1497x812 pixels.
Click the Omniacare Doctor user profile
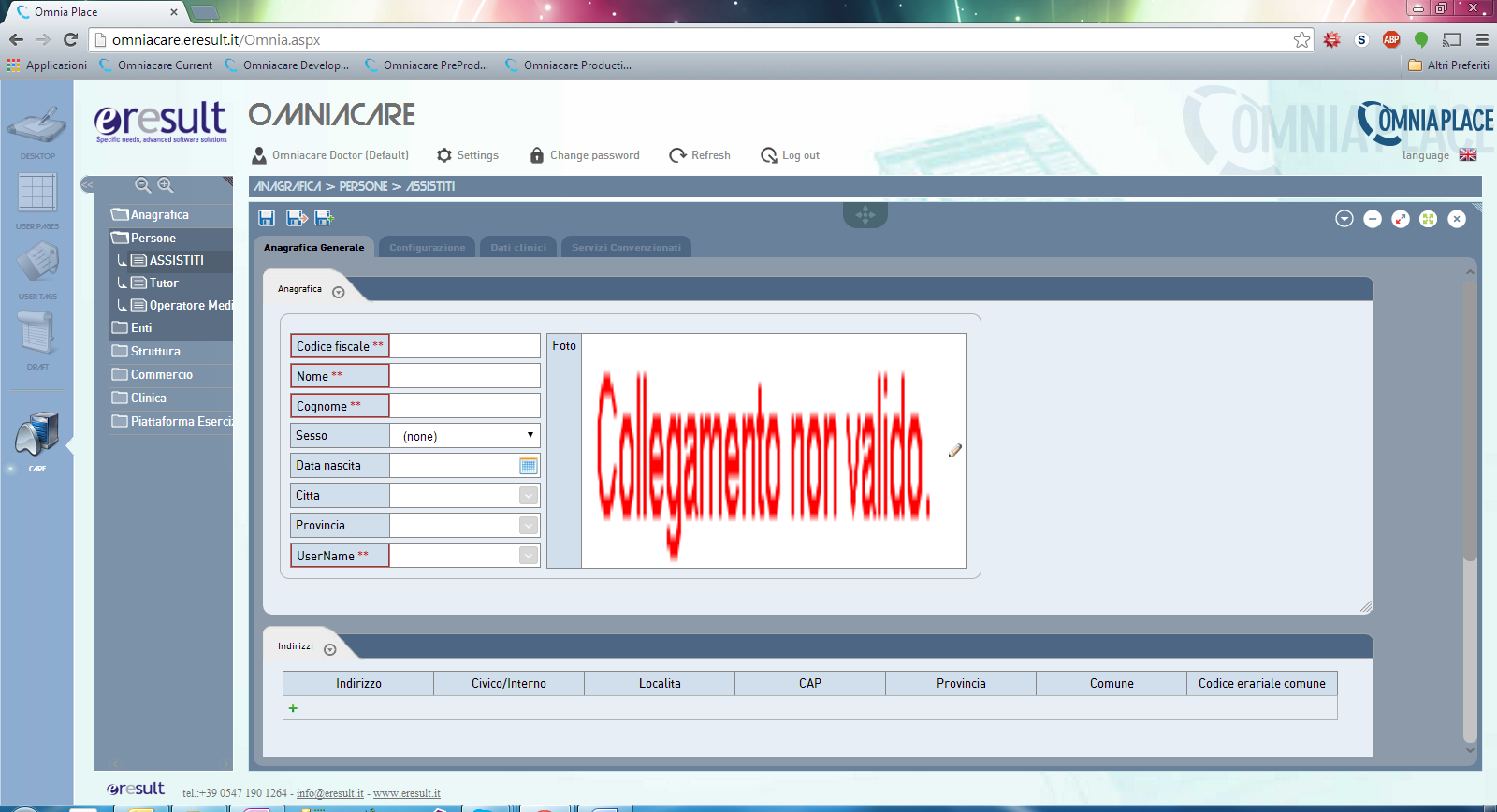click(330, 155)
